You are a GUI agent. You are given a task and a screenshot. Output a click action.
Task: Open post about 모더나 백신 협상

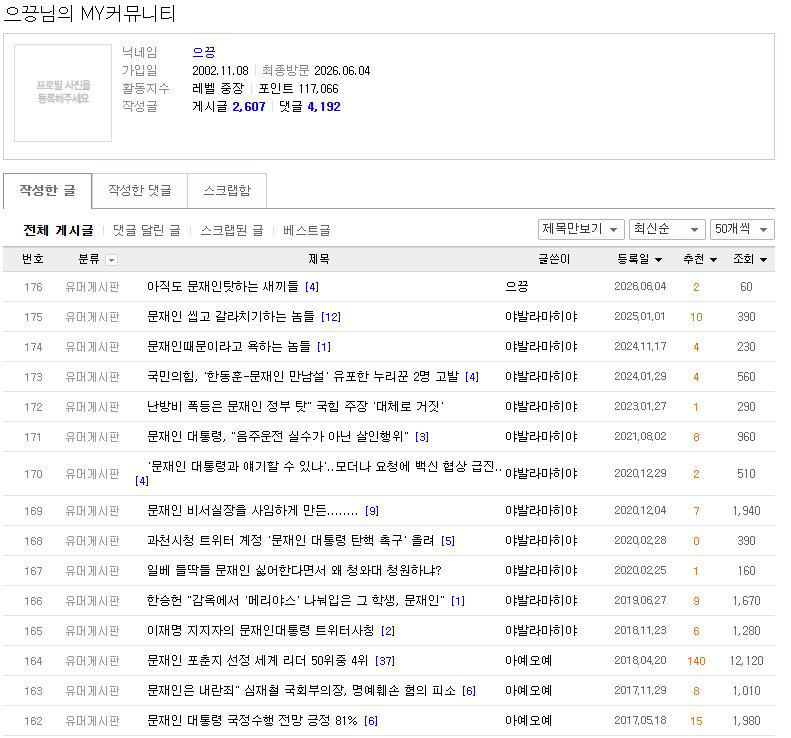pyautogui.click(x=324, y=466)
